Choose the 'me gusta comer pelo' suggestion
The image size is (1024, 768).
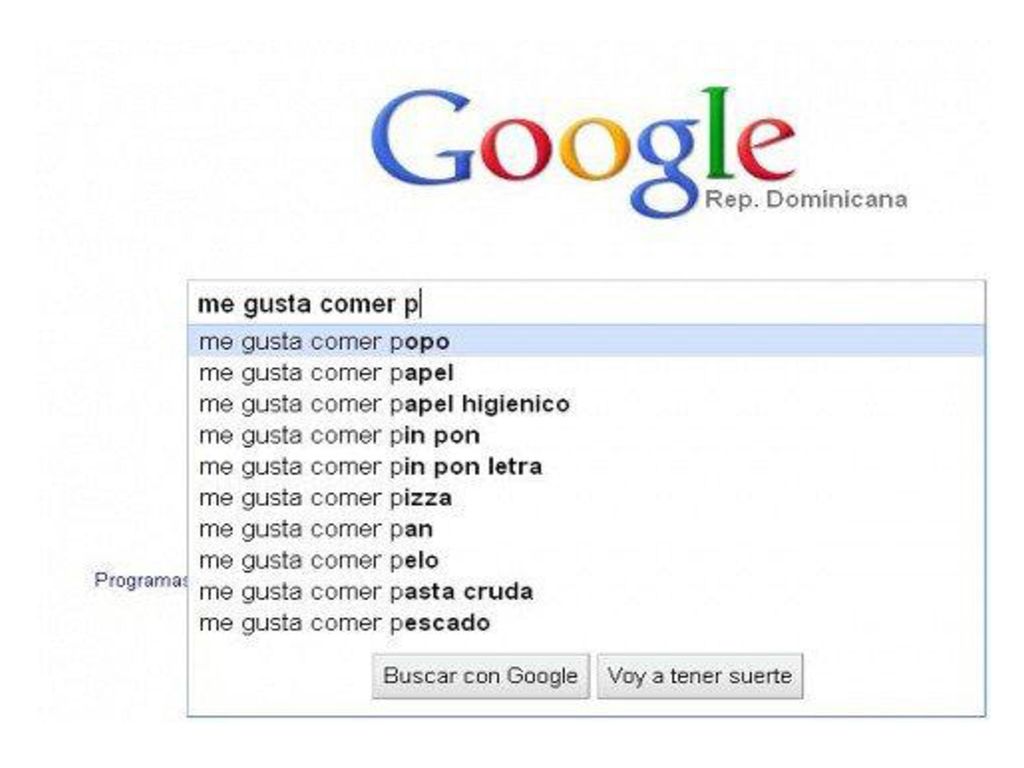(586, 560)
